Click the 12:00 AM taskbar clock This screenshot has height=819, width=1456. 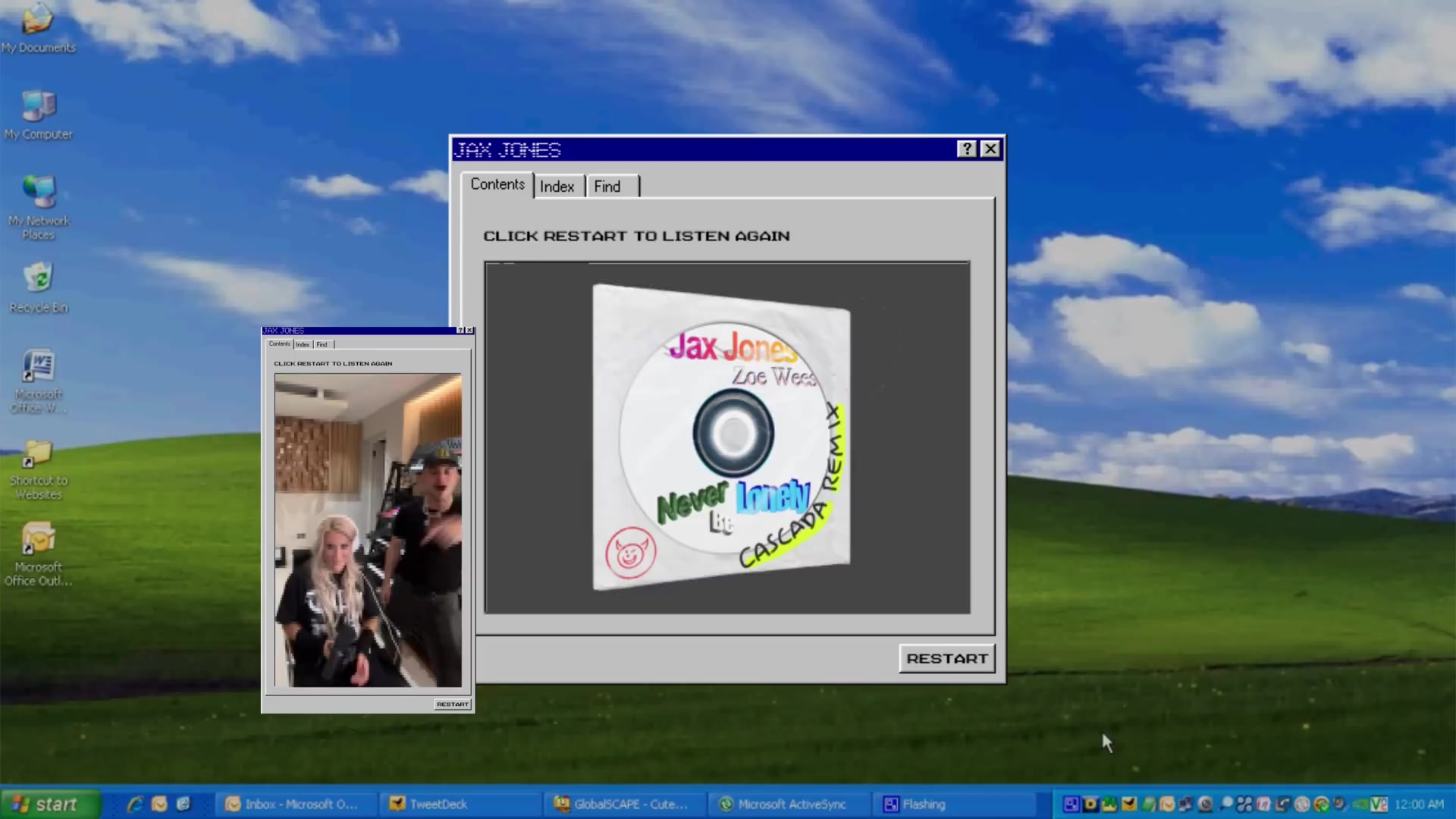click(x=1419, y=804)
